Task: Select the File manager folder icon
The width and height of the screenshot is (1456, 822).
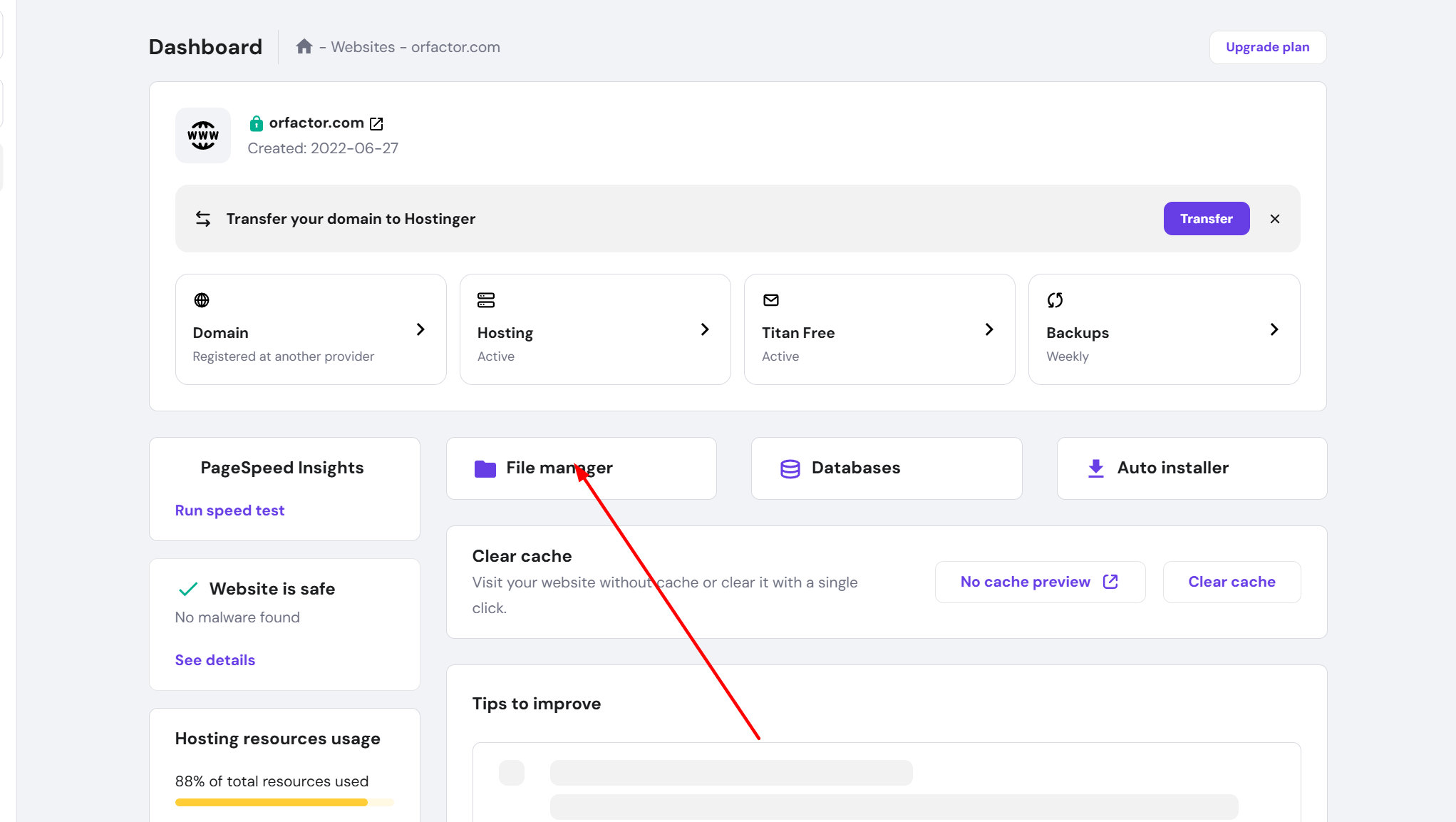Action: pyautogui.click(x=485, y=468)
